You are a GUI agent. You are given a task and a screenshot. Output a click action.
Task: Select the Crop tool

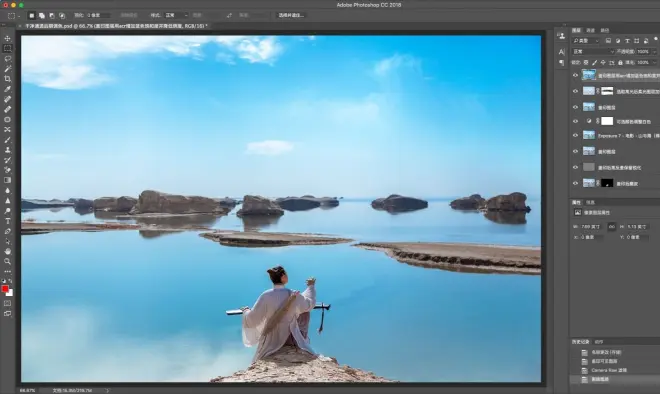point(7,79)
